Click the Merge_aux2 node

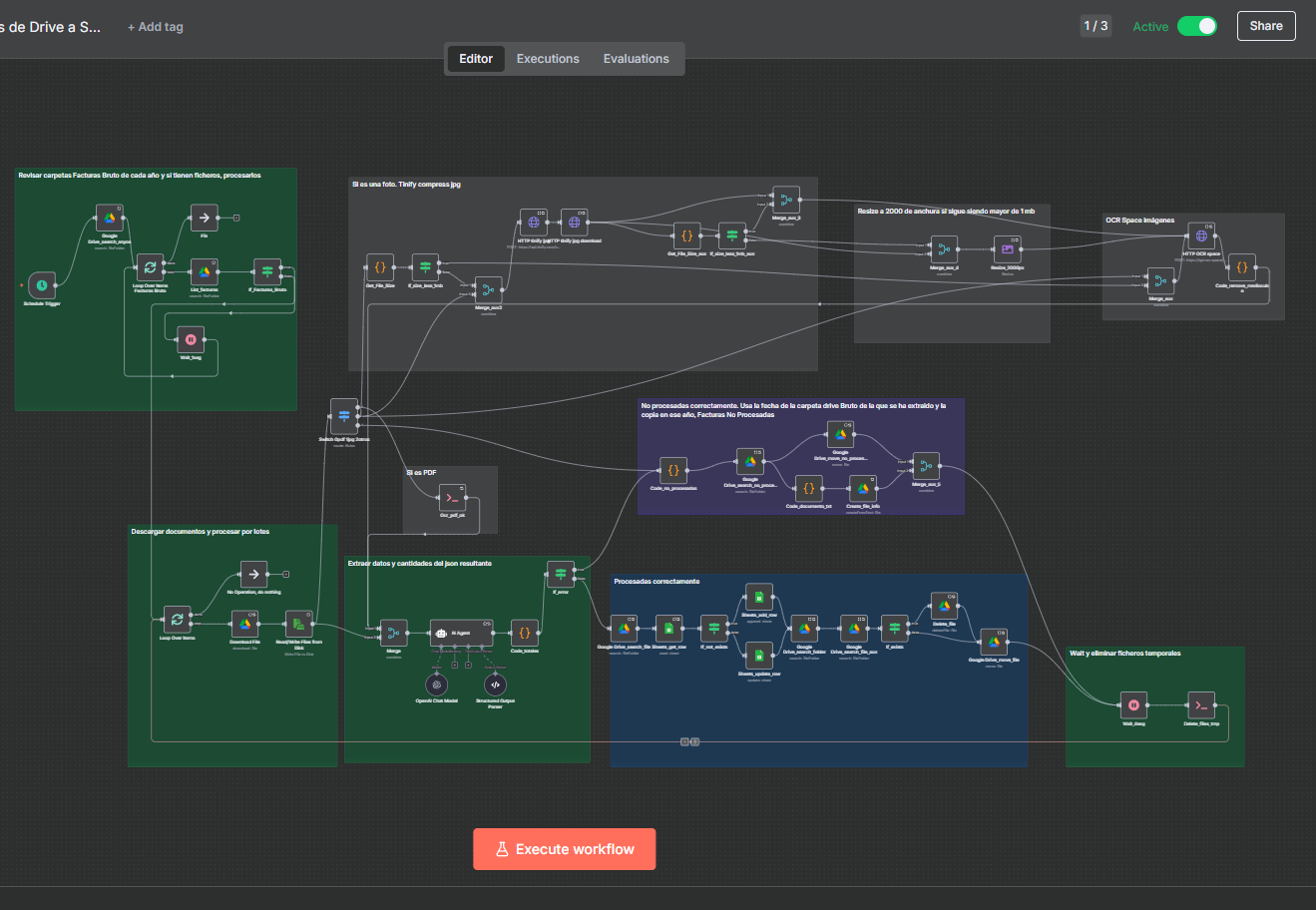488,290
